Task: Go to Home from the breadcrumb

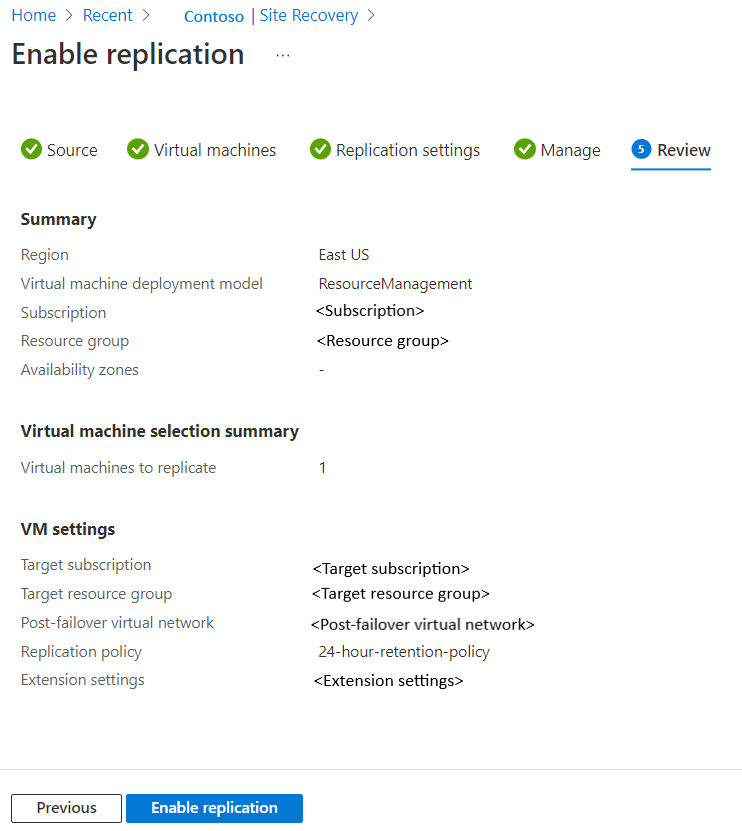Action: tap(33, 15)
